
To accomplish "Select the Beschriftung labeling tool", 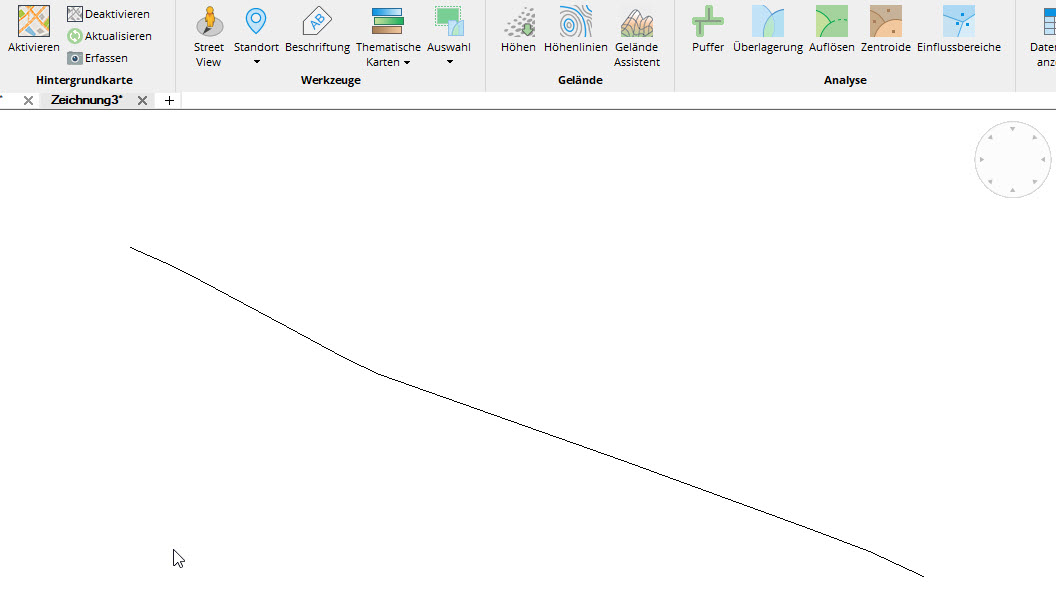I will coord(317,30).
